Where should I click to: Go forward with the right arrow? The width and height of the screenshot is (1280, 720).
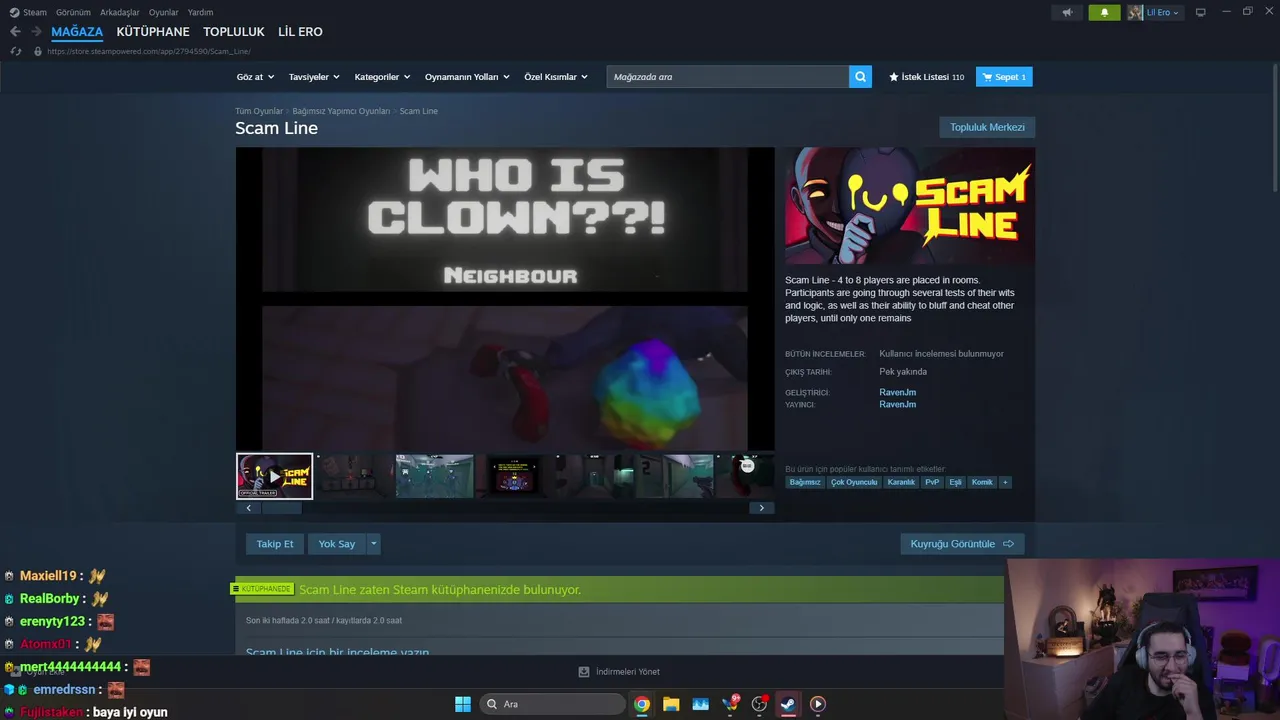36,32
